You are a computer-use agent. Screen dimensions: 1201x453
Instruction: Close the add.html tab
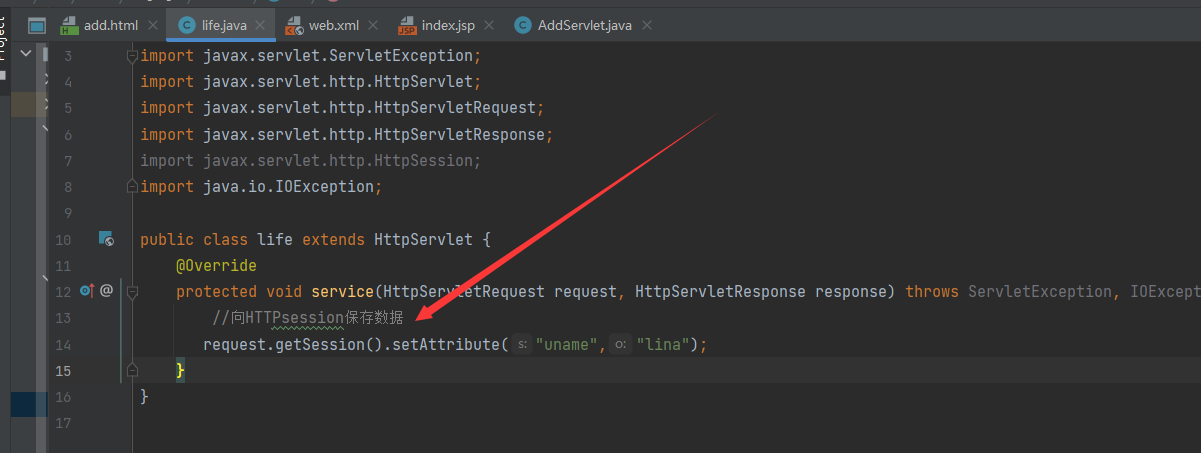[x=152, y=25]
